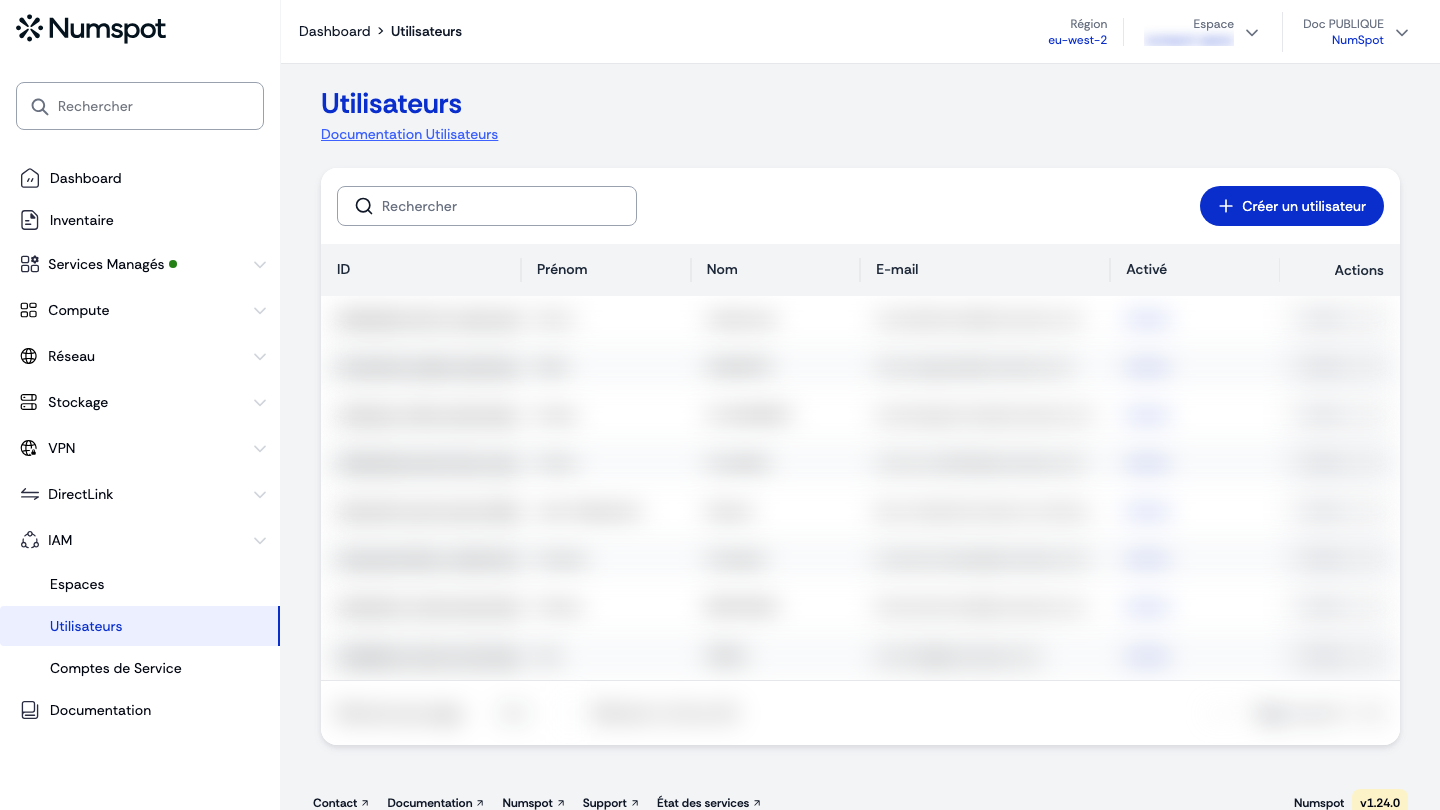Go to Inventaire in the sidebar
The height and width of the screenshot is (810, 1440).
[82, 220]
